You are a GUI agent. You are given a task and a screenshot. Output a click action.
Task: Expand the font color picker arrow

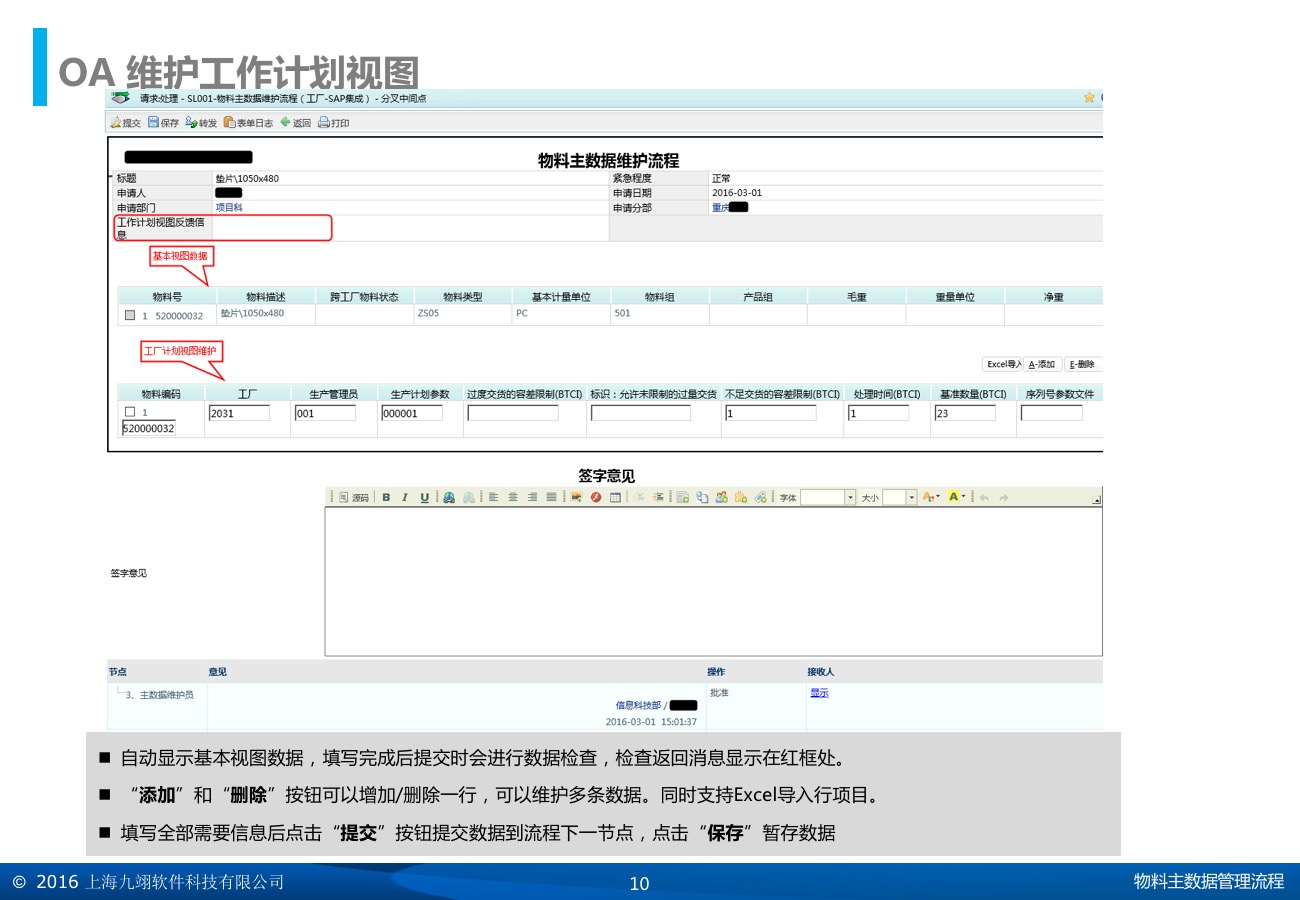(x=938, y=497)
